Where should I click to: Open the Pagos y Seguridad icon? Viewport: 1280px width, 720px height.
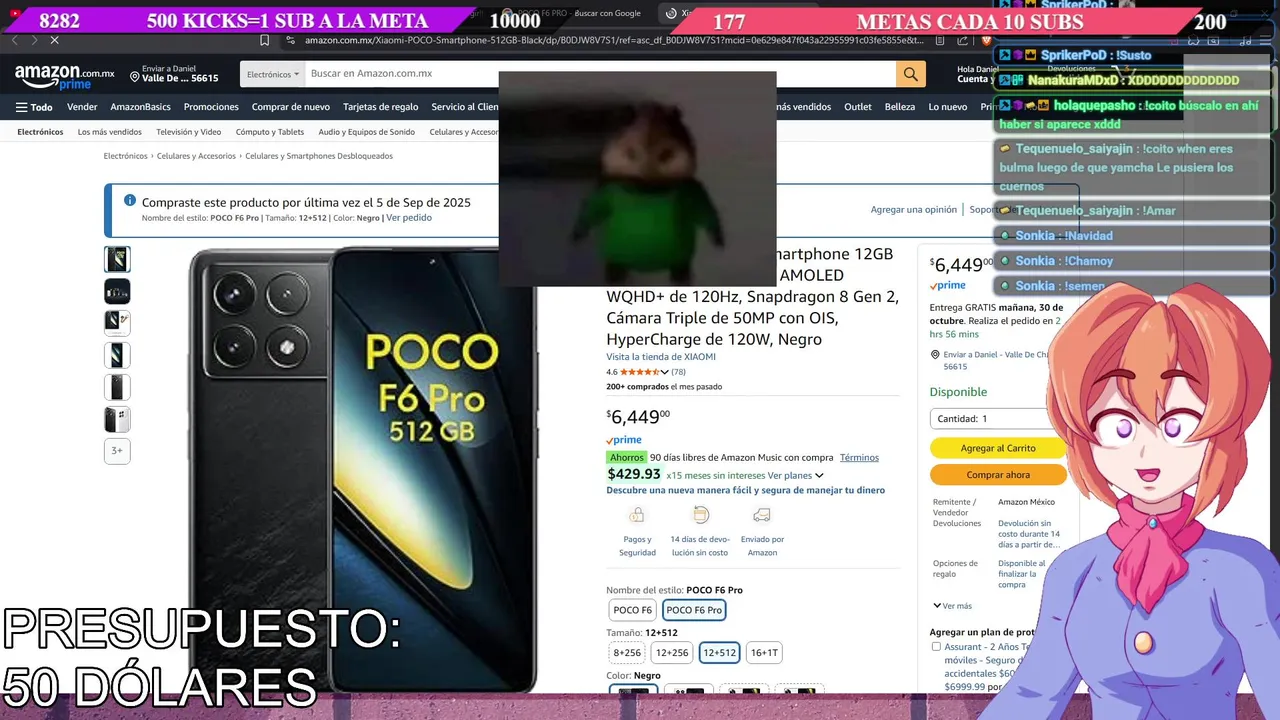[x=637, y=515]
